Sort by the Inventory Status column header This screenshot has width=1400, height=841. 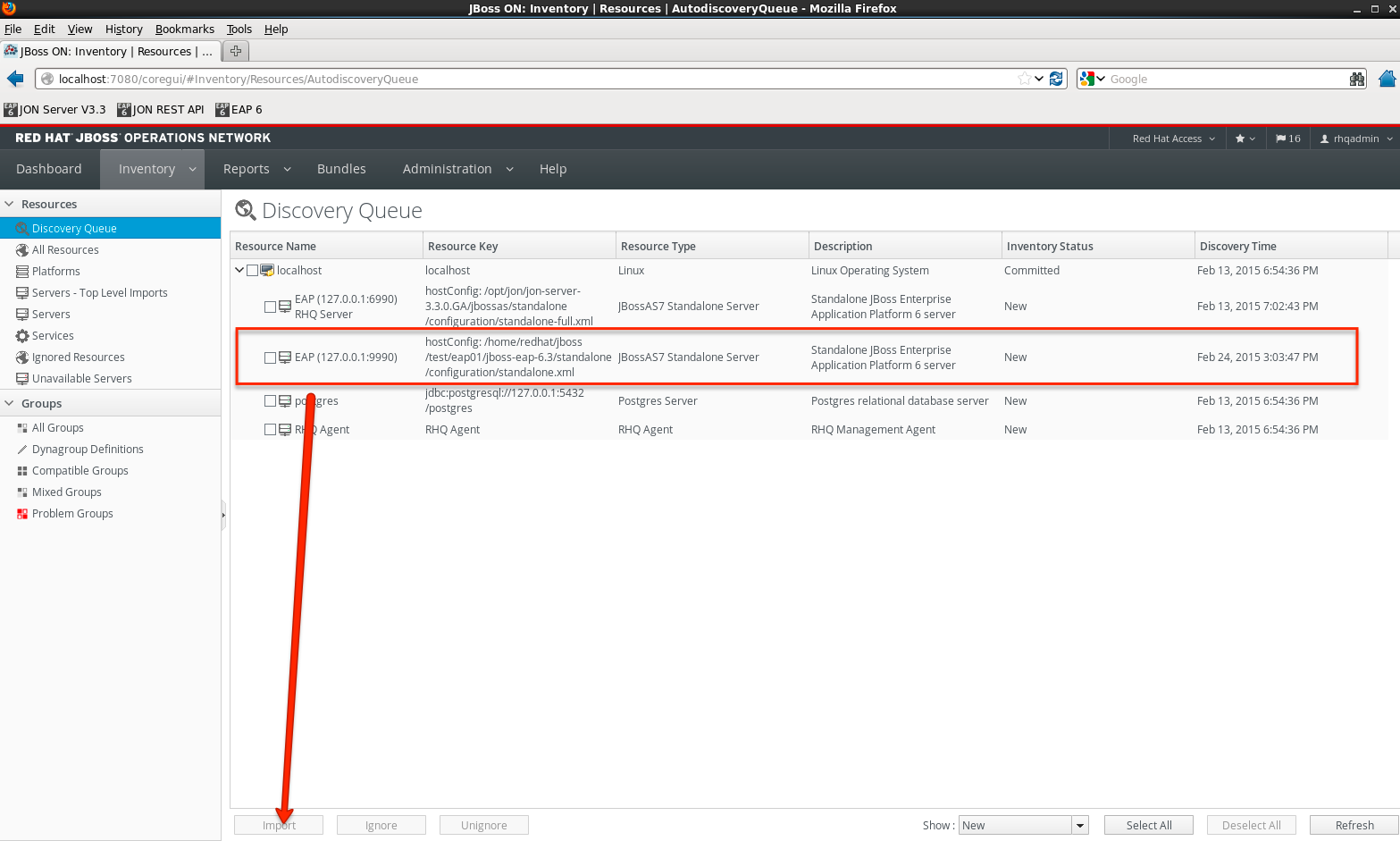(1098, 246)
